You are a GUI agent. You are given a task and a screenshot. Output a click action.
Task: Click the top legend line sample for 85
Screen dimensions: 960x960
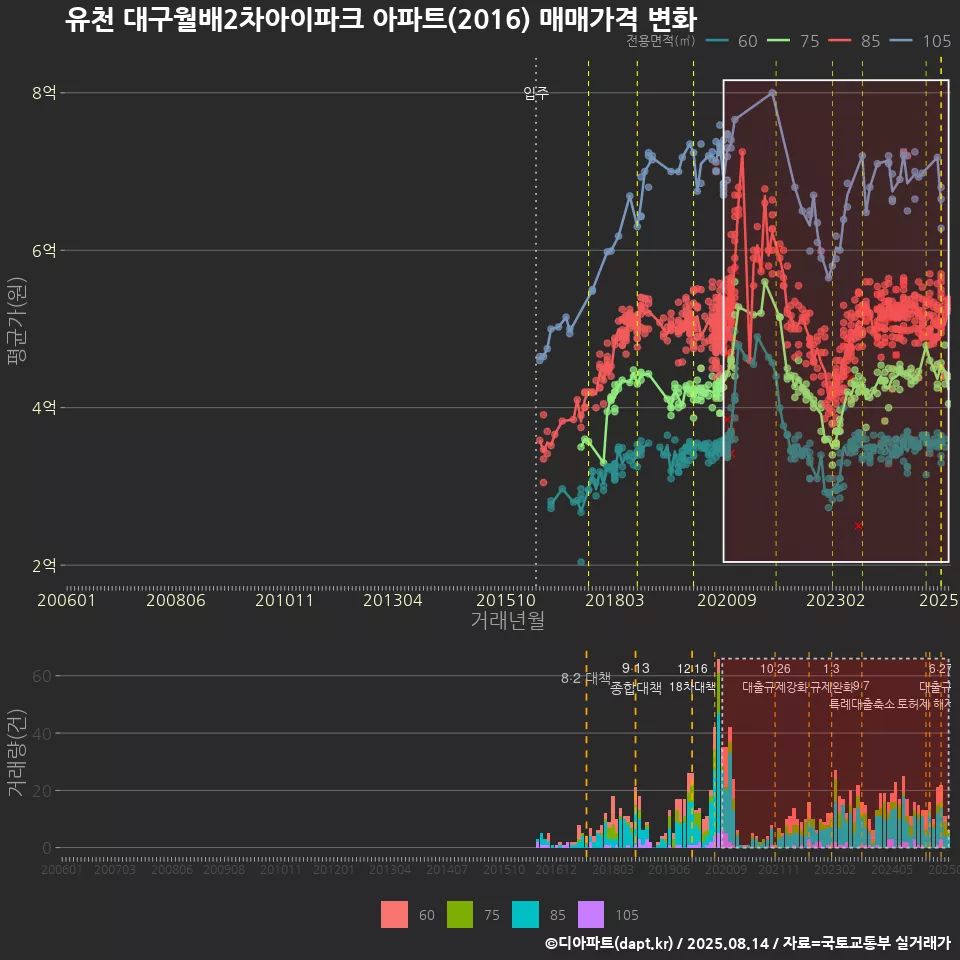coord(839,41)
